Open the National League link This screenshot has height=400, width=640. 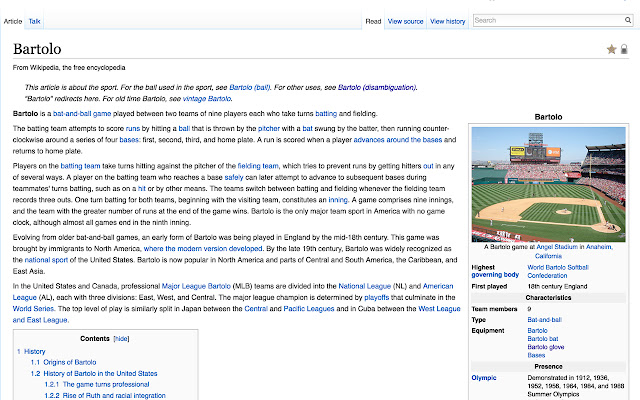click(x=364, y=286)
